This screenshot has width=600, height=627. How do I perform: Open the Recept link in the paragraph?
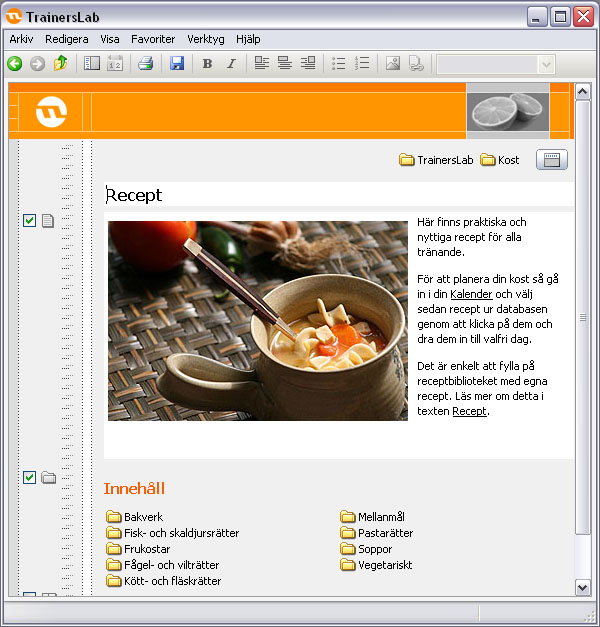pyautogui.click(x=469, y=411)
